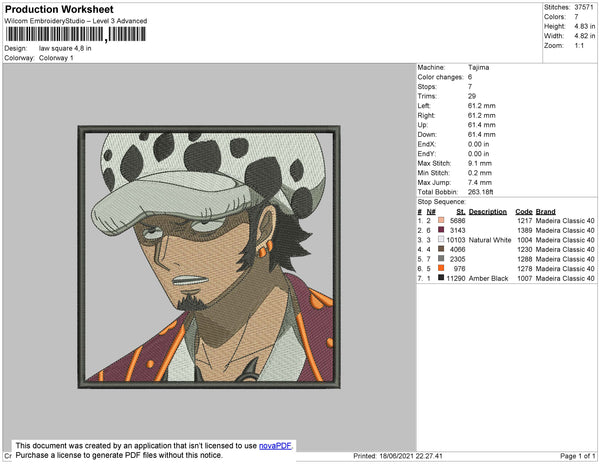
Task: Click the 'Stop Sequence:' heading
Action: point(442,202)
